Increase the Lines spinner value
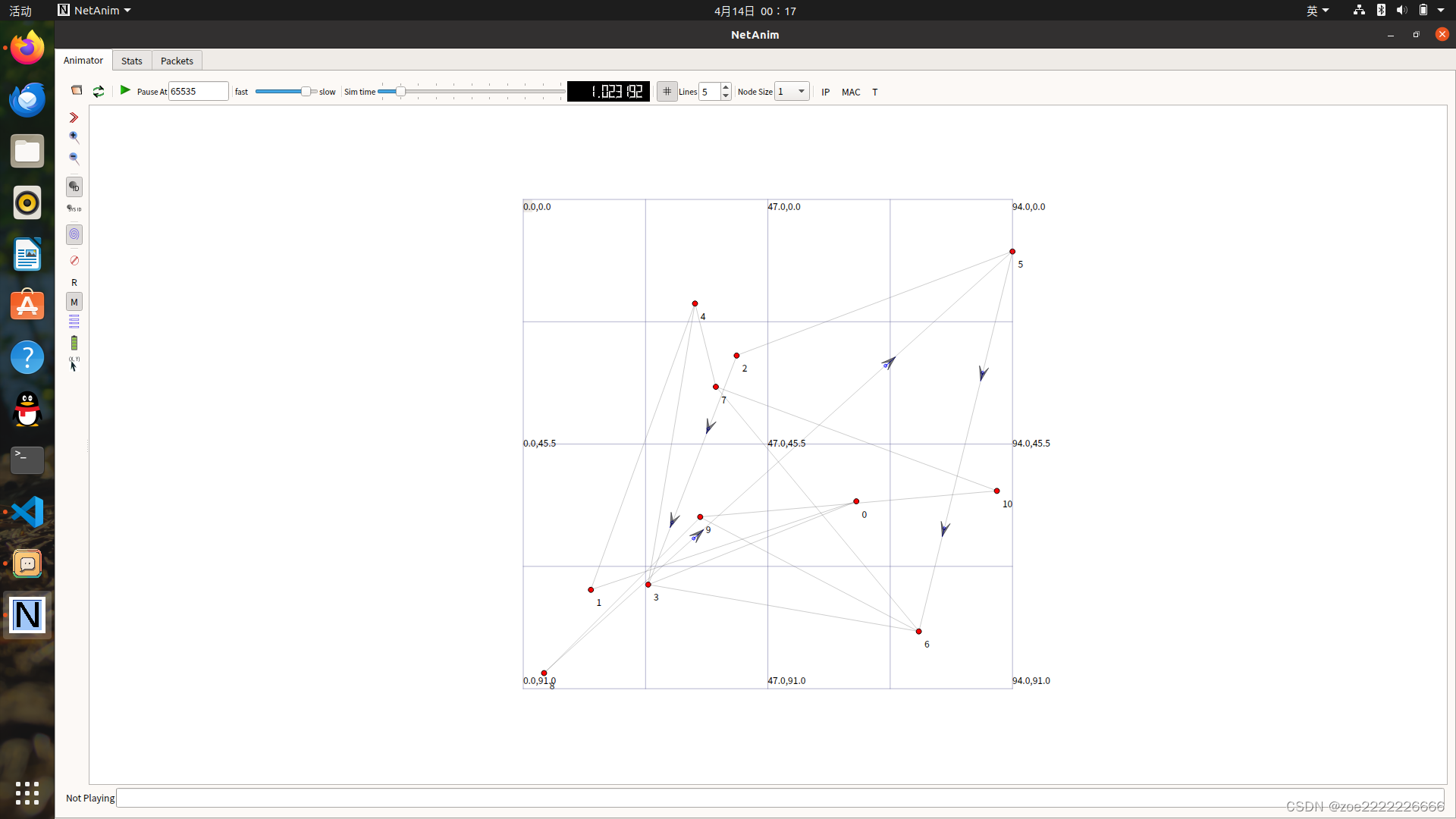1456x819 pixels. [x=726, y=87]
